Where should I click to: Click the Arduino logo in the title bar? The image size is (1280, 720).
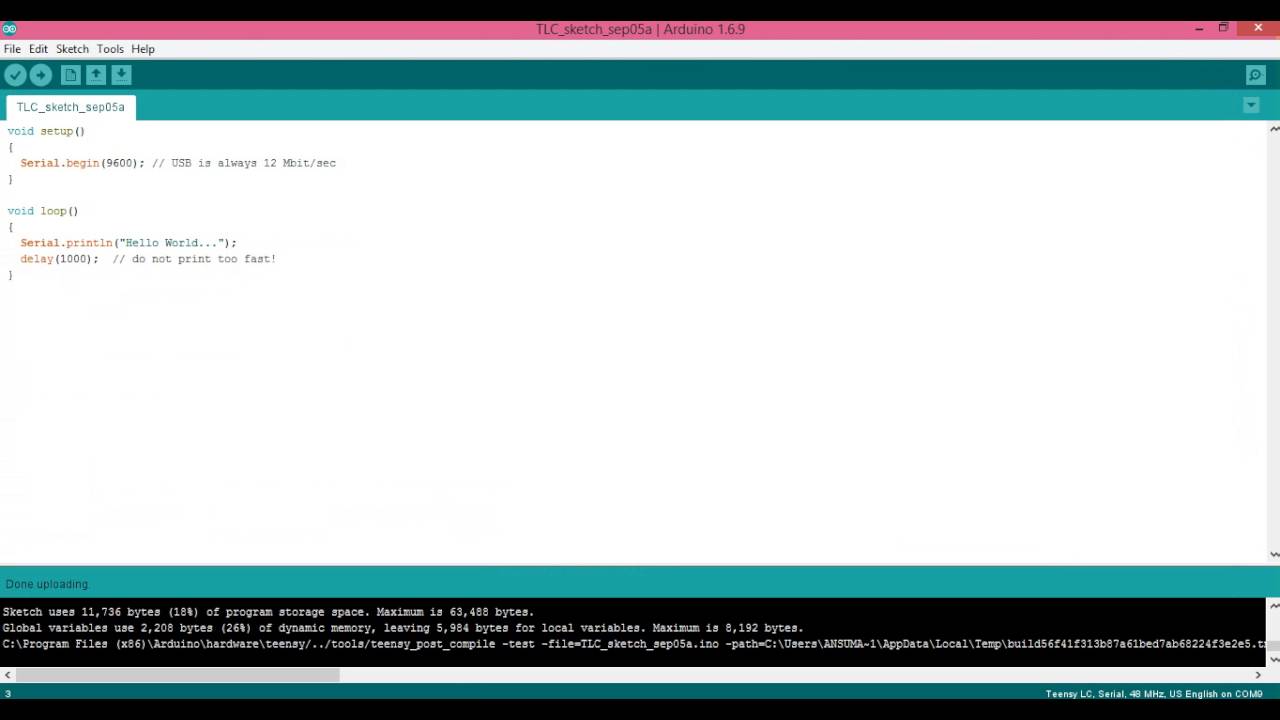(9, 29)
